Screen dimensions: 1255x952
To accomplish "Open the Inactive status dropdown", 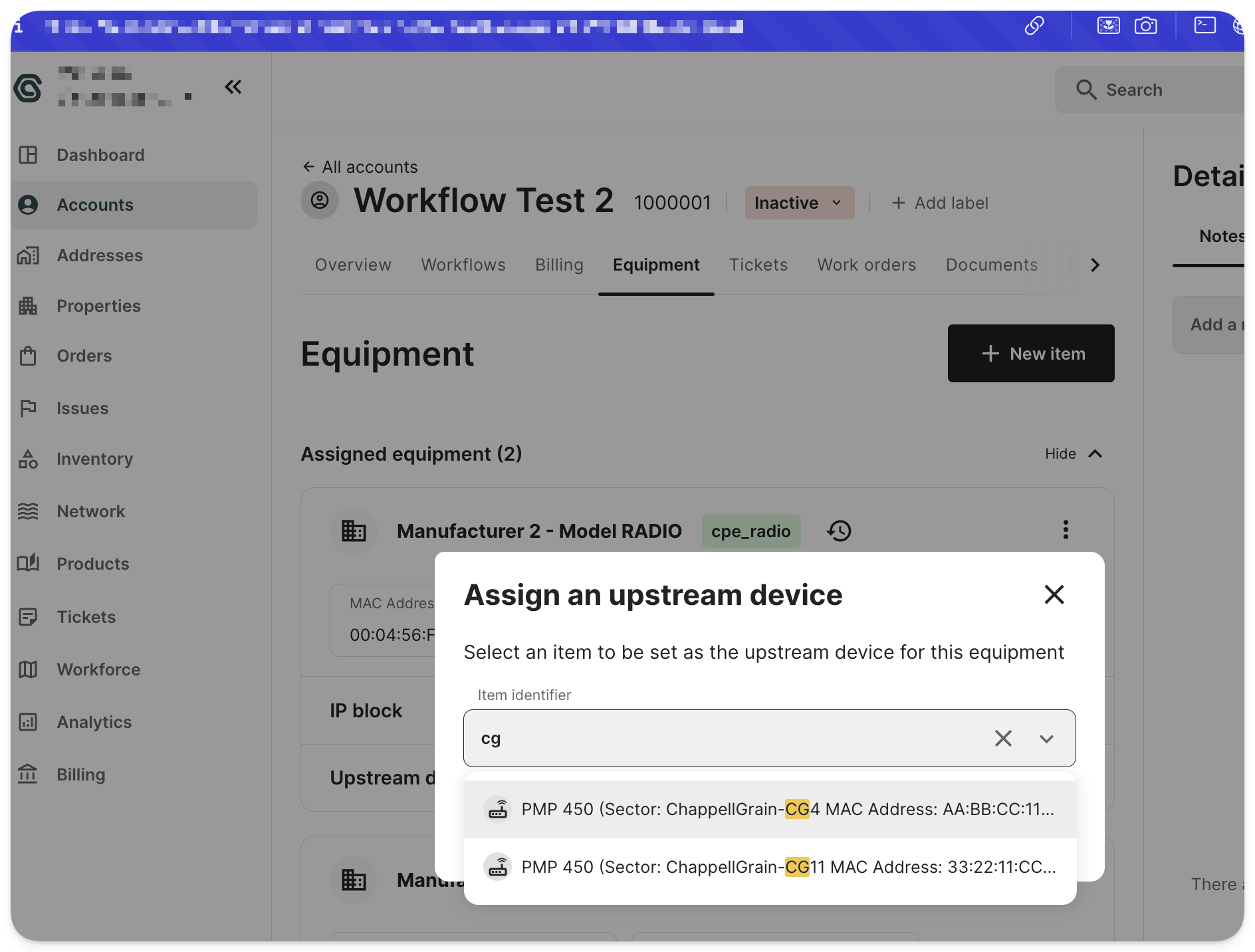I will click(800, 203).
